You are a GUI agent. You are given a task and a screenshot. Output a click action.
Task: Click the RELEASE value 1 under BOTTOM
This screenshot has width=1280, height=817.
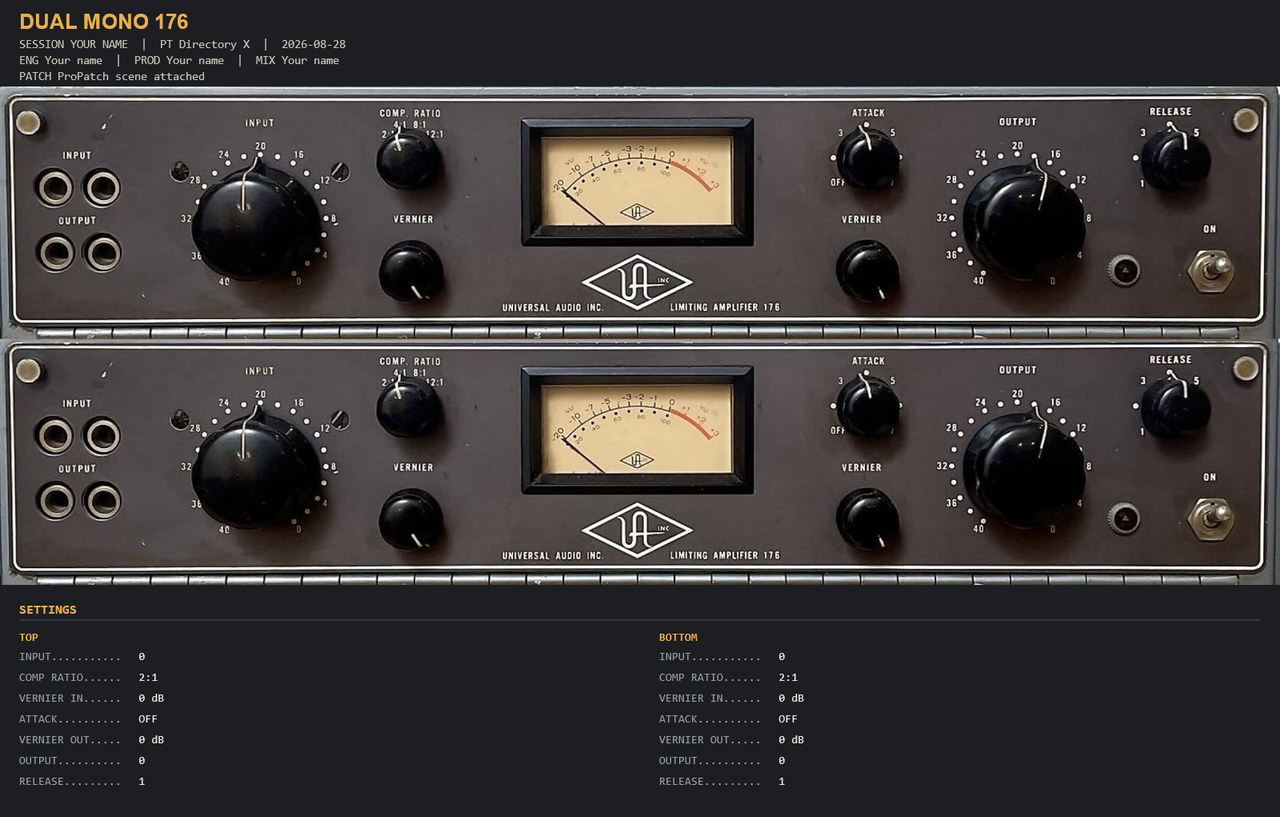pos(782,781)
